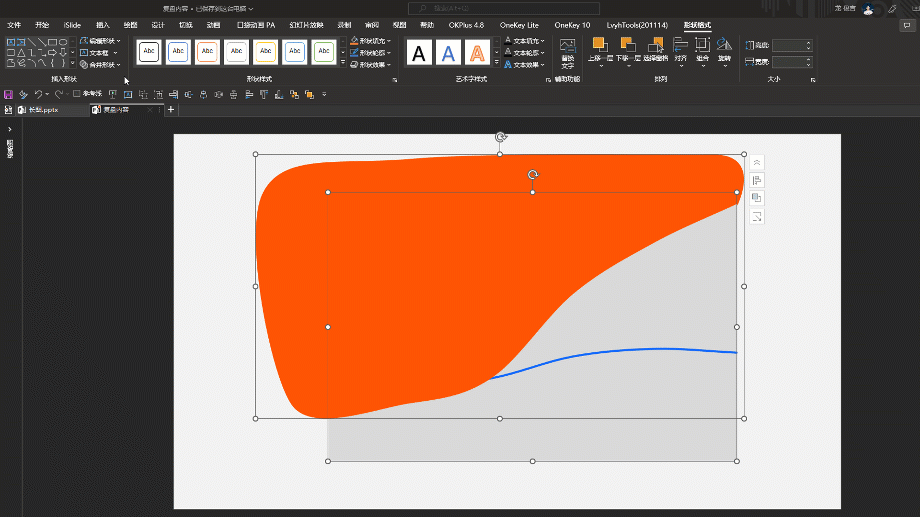Image resolution: width=920 pixels, height=517 pixels.
Task: Click the floating align button beside shape
Action: point(757,180)
